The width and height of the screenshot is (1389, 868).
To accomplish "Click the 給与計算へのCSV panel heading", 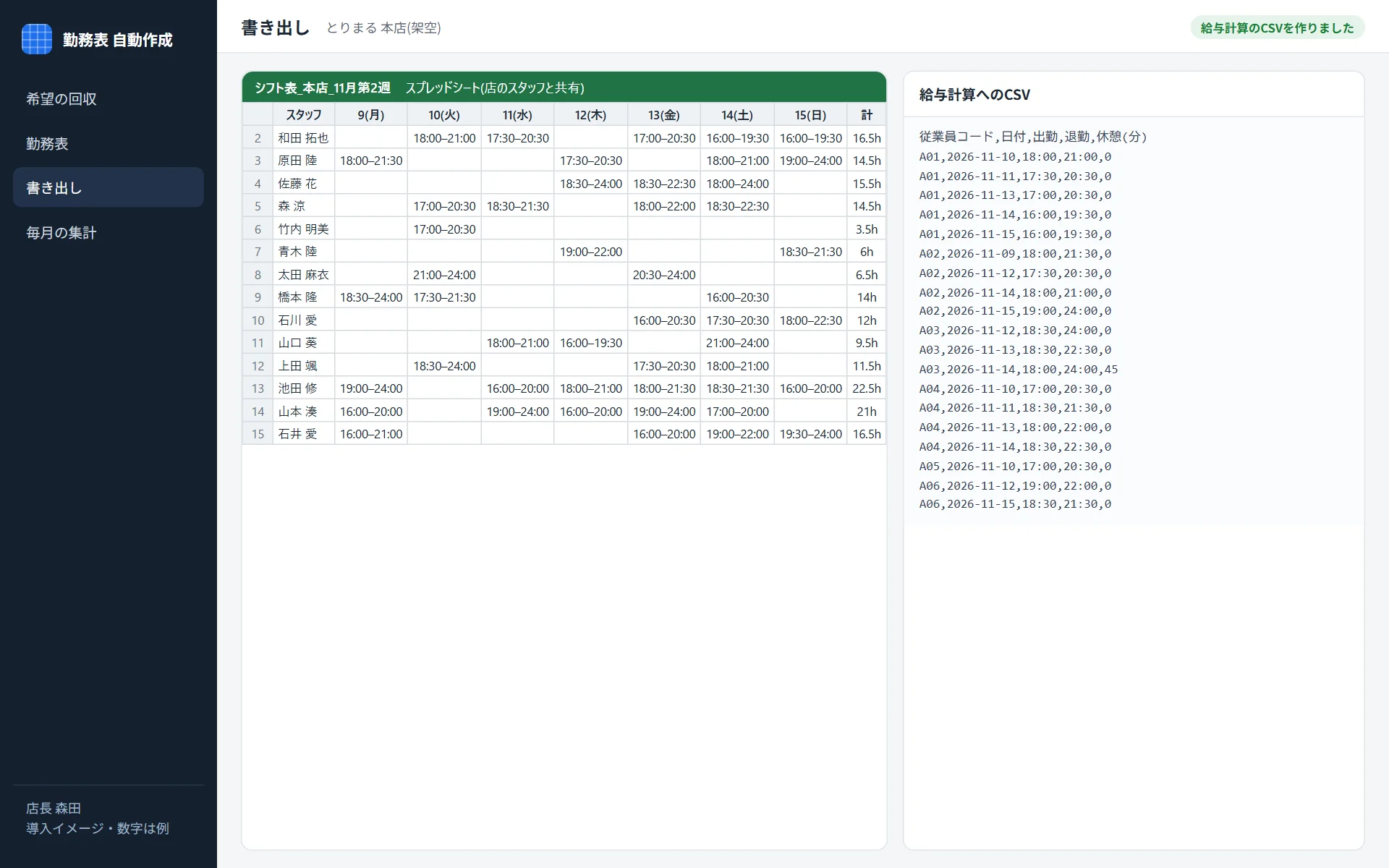I will (x=974, y=95).
